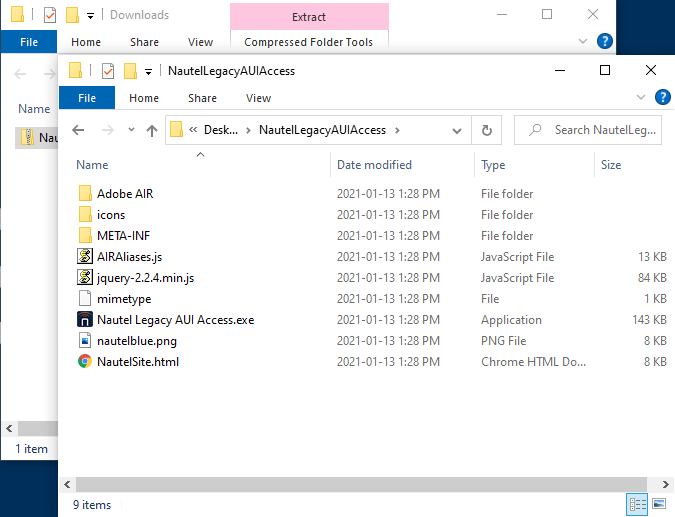Click Desk... breadcrumb in address bar
This screenshot has width=675, height=517.
(221, 130)
